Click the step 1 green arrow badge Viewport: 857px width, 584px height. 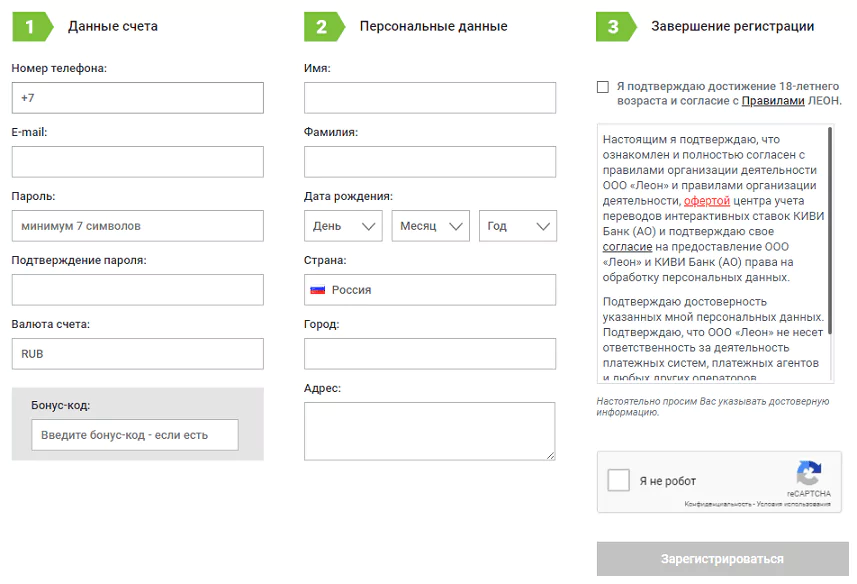33,26
